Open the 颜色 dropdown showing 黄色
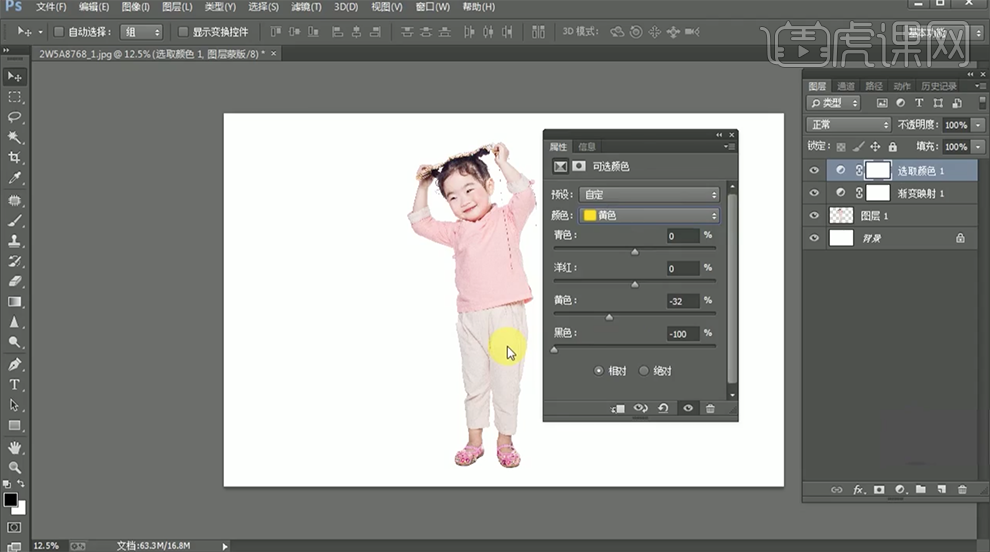The height and width of the screenshot is (552, 990). (x=649, y=216)
